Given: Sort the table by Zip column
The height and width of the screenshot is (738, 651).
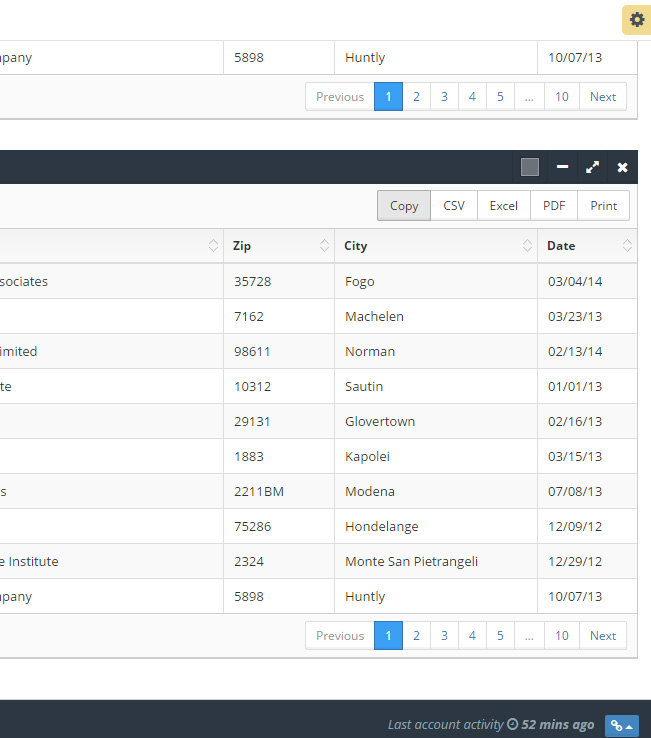Looking at the screenshot, I should pyautogui.click(x=279, y=246).
